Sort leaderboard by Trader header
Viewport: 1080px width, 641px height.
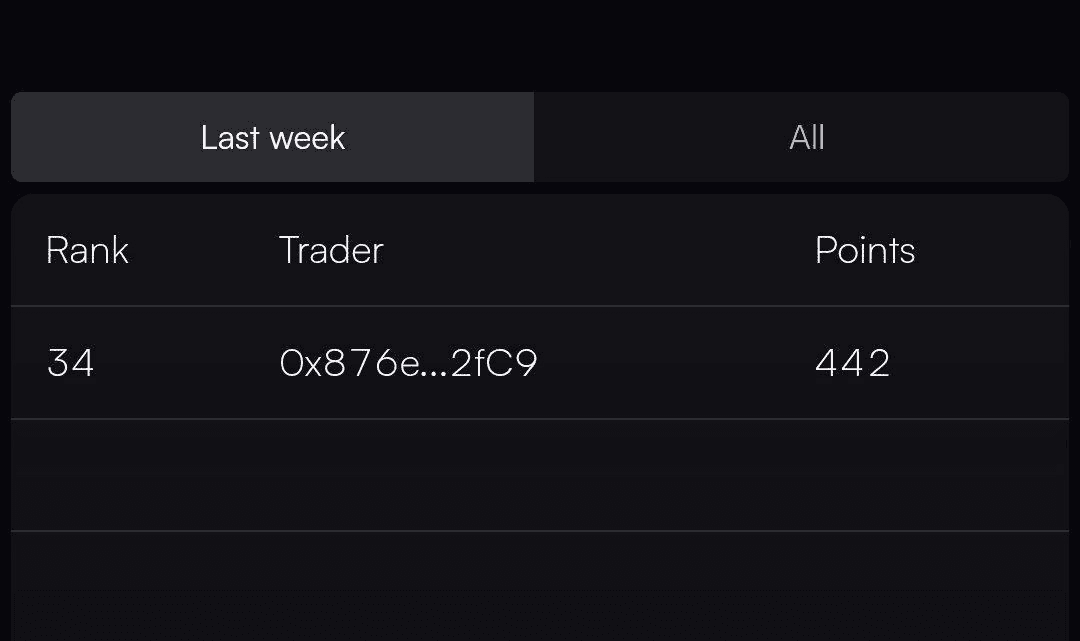coord(331,250)
